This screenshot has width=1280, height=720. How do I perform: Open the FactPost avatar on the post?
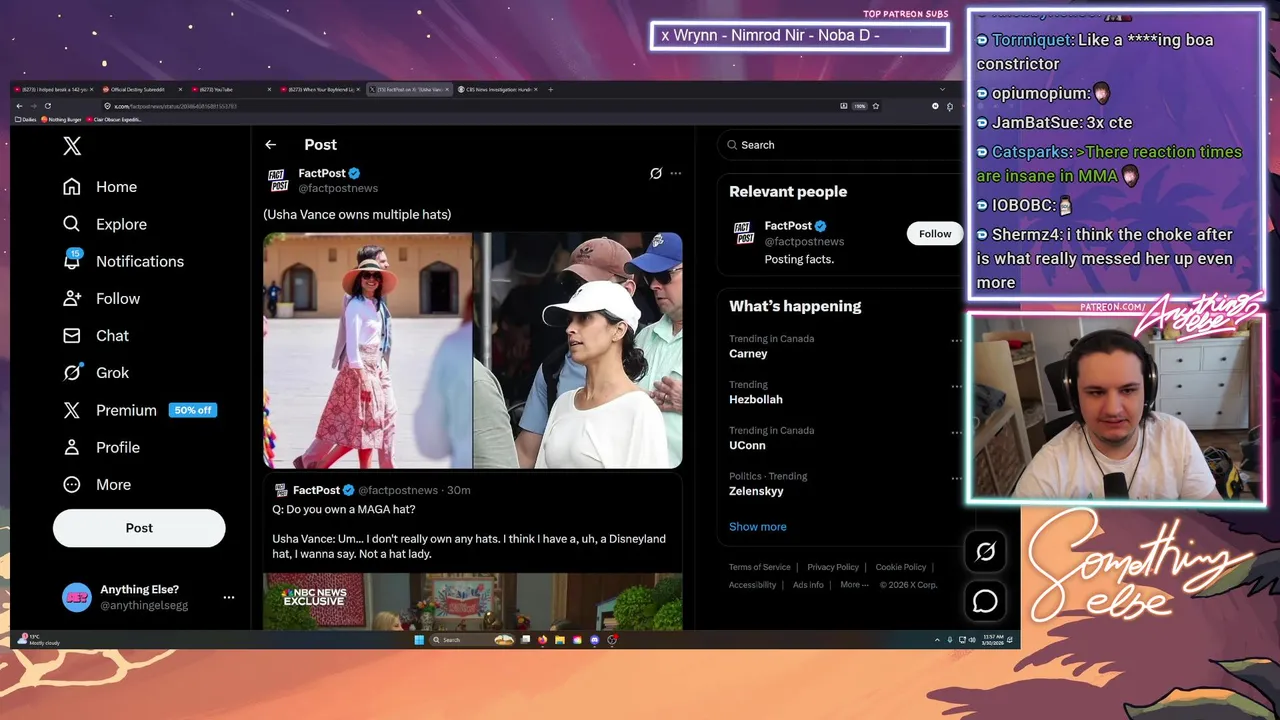[x=279, y=180]
